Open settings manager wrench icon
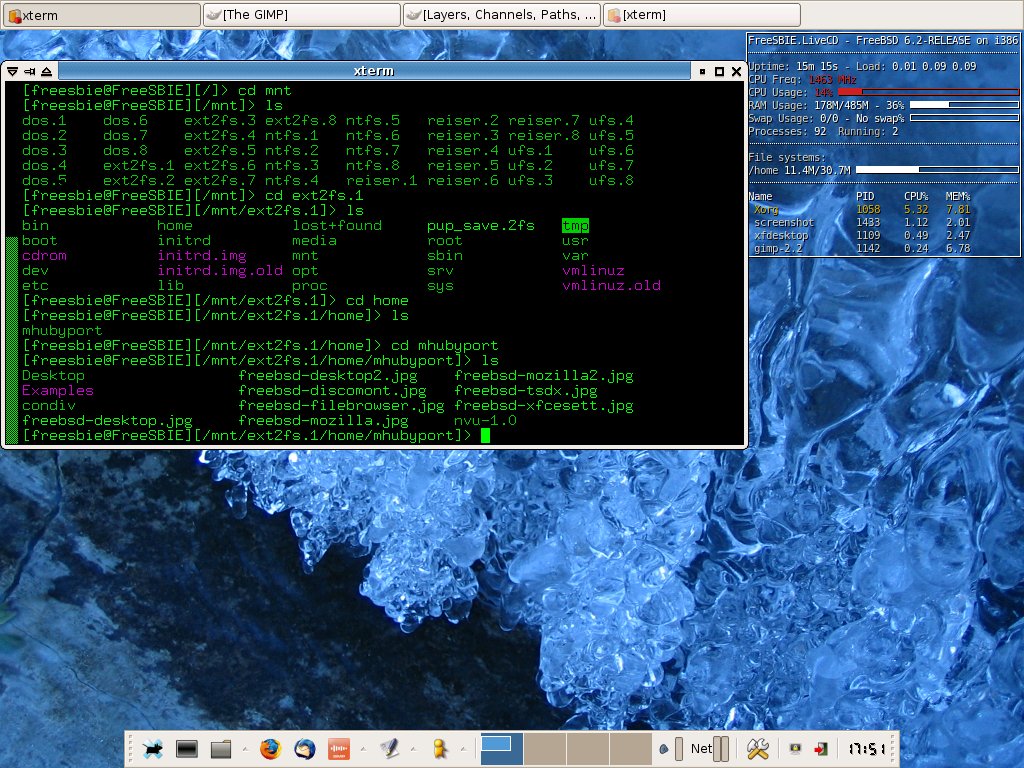Viewport: 1024px width, 768px height. (757, 748)
